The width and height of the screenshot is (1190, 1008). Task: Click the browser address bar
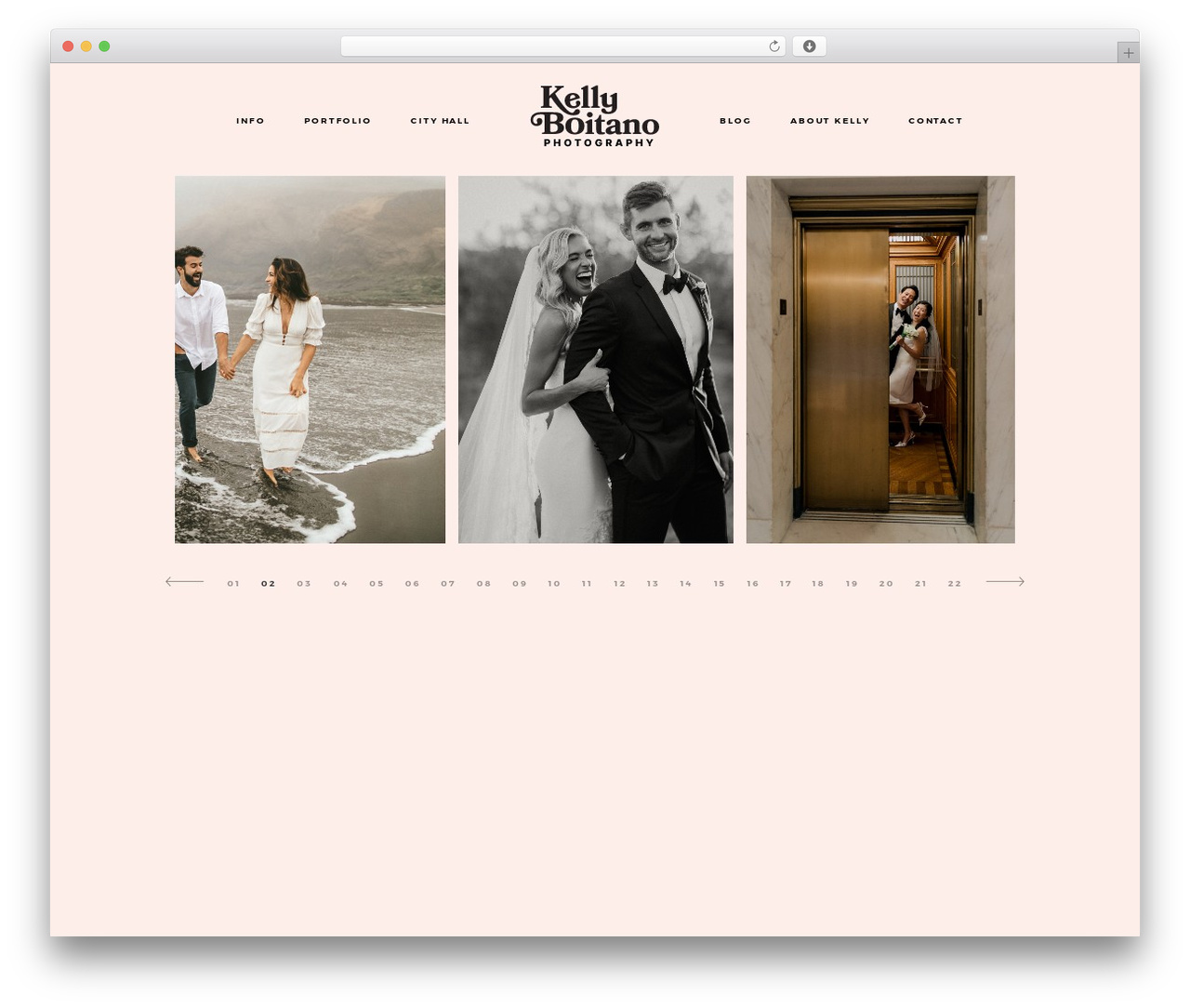coord(563,46)
